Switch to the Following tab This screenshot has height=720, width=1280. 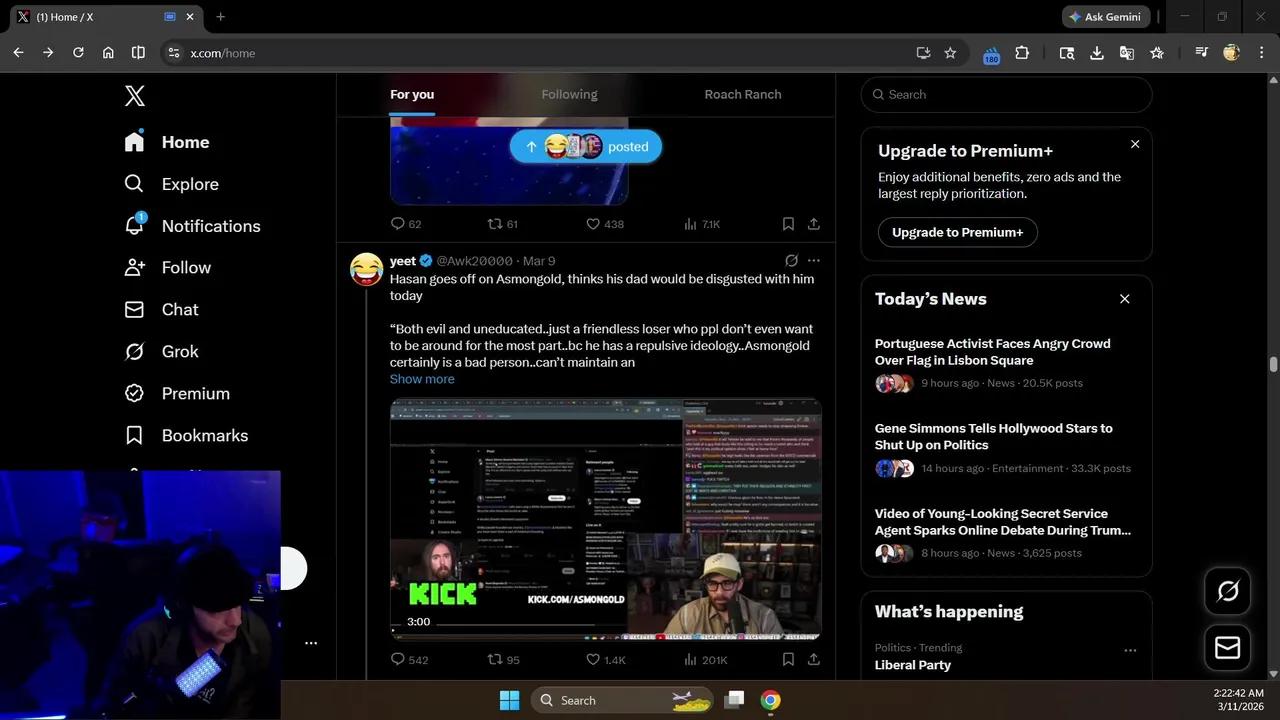point(569,95)
